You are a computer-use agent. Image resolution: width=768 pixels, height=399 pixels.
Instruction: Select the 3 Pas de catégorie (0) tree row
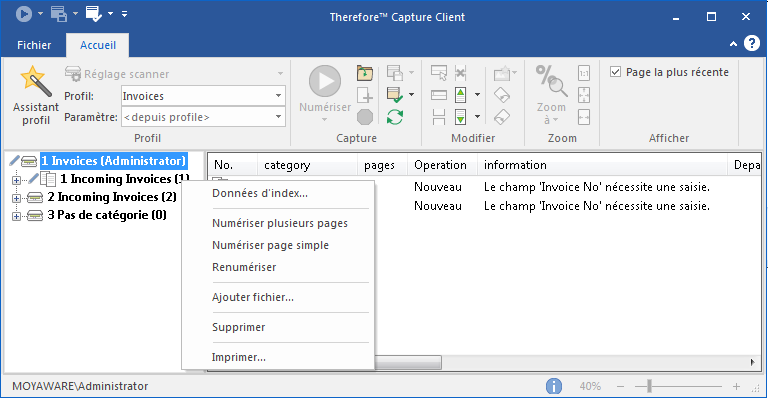pyautogui.click(x=107, y=215)
